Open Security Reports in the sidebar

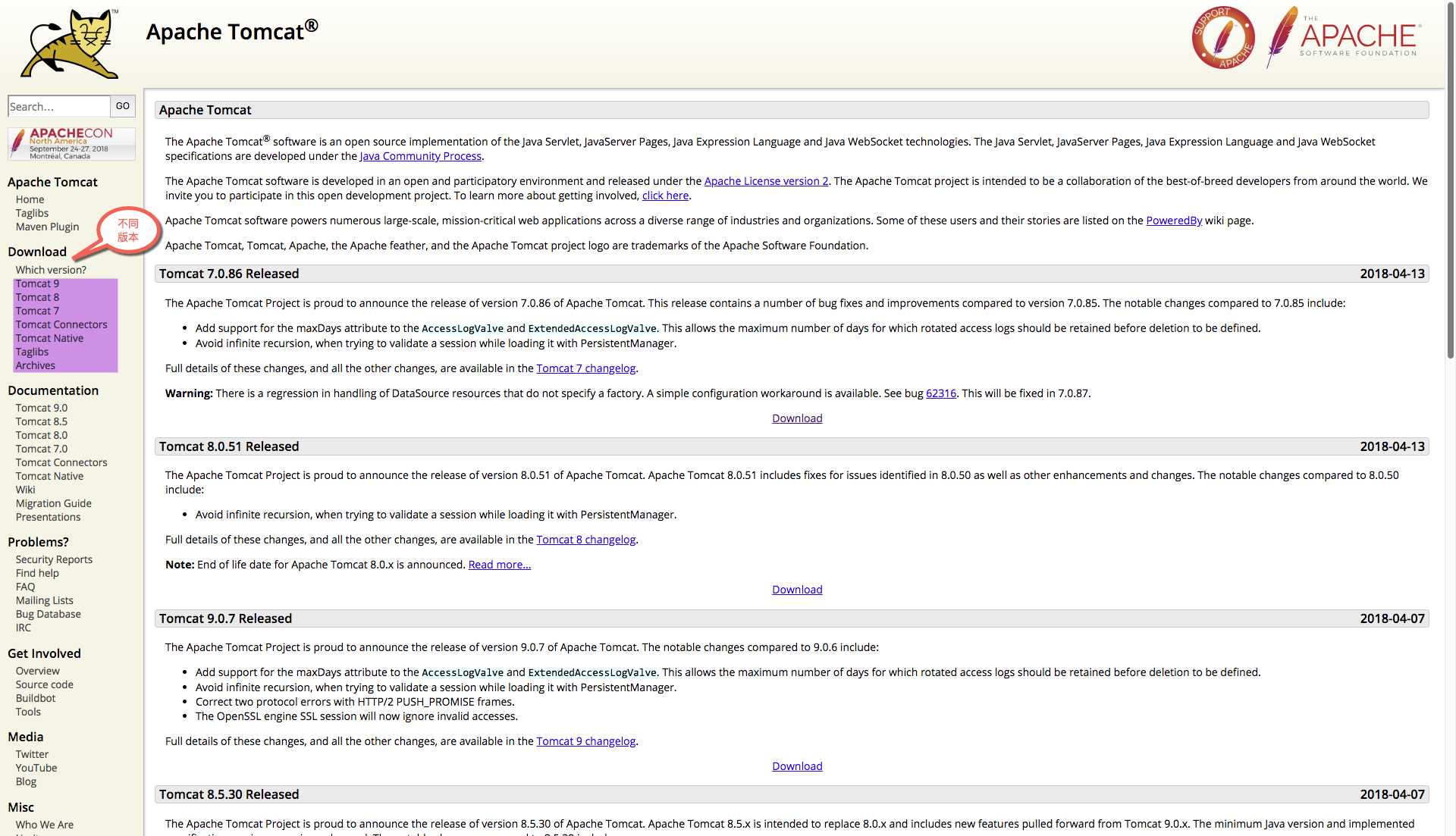[54, 559]
